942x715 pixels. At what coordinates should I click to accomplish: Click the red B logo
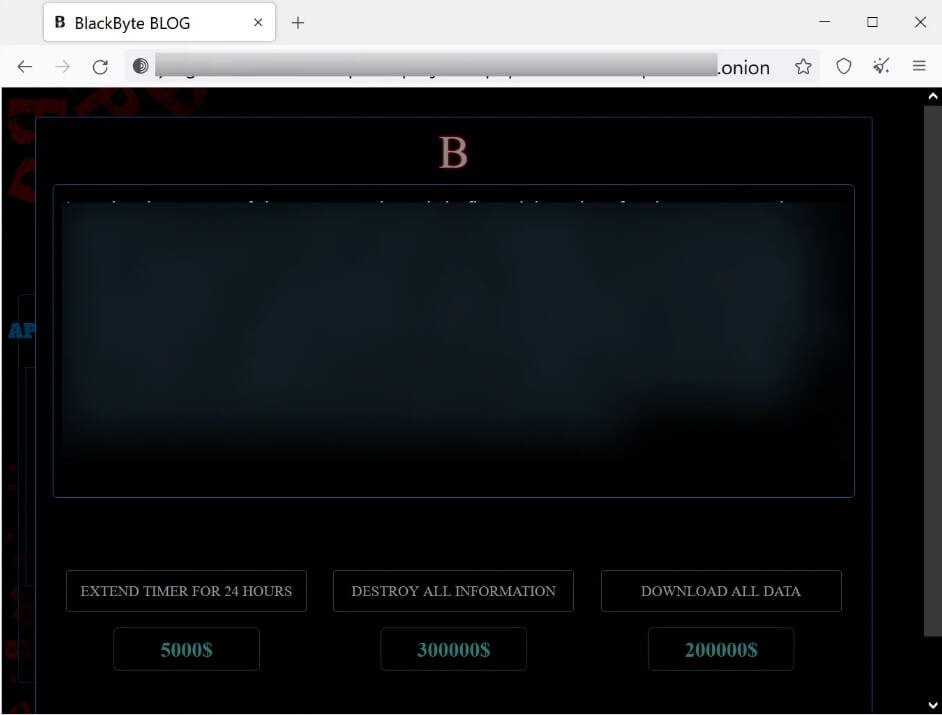pos(453,153)
